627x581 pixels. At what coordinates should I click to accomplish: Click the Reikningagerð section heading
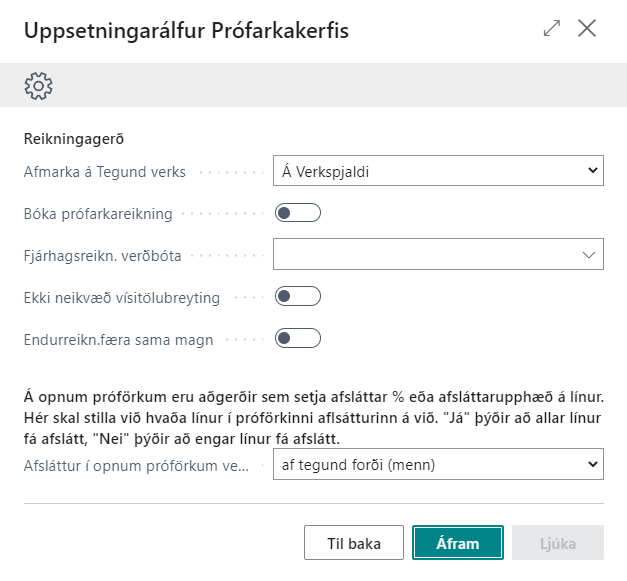pyautogui.click(x=73, y=139)
